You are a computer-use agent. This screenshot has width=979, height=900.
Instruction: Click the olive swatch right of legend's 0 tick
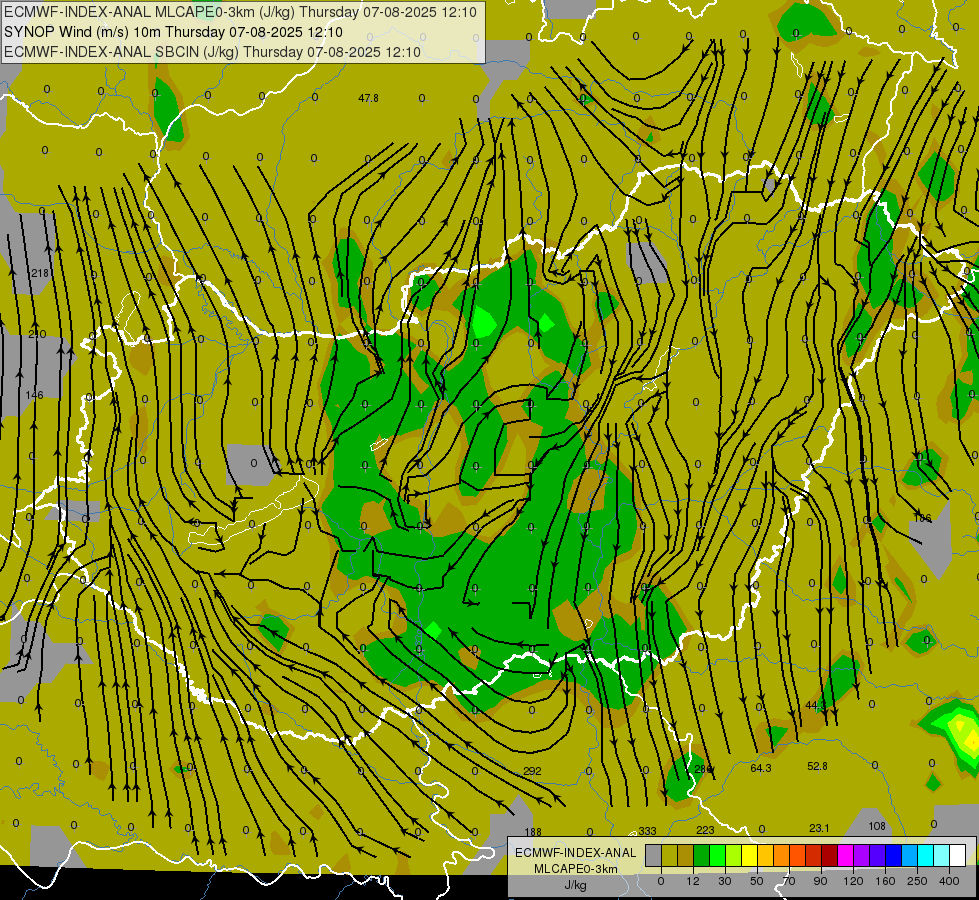pyautogui.click(x=669, y=855)
